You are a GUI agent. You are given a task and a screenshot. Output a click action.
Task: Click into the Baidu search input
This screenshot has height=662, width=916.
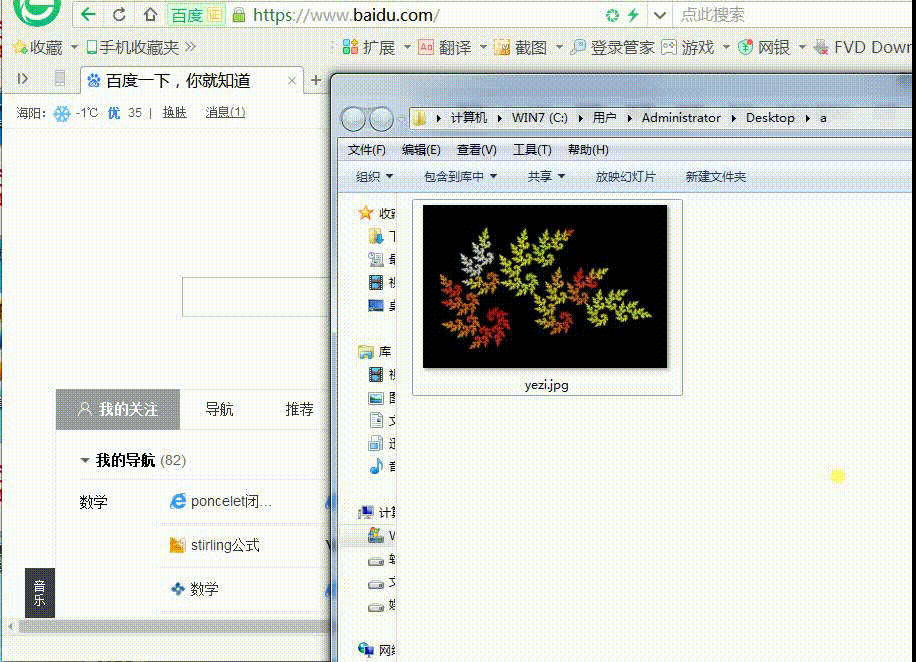click(256, 297)
